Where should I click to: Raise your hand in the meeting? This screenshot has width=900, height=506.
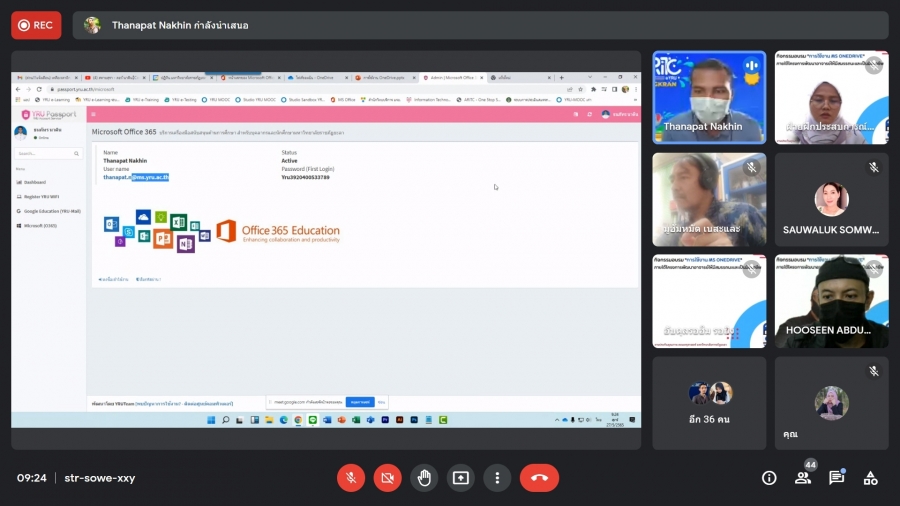coord(424,478)
